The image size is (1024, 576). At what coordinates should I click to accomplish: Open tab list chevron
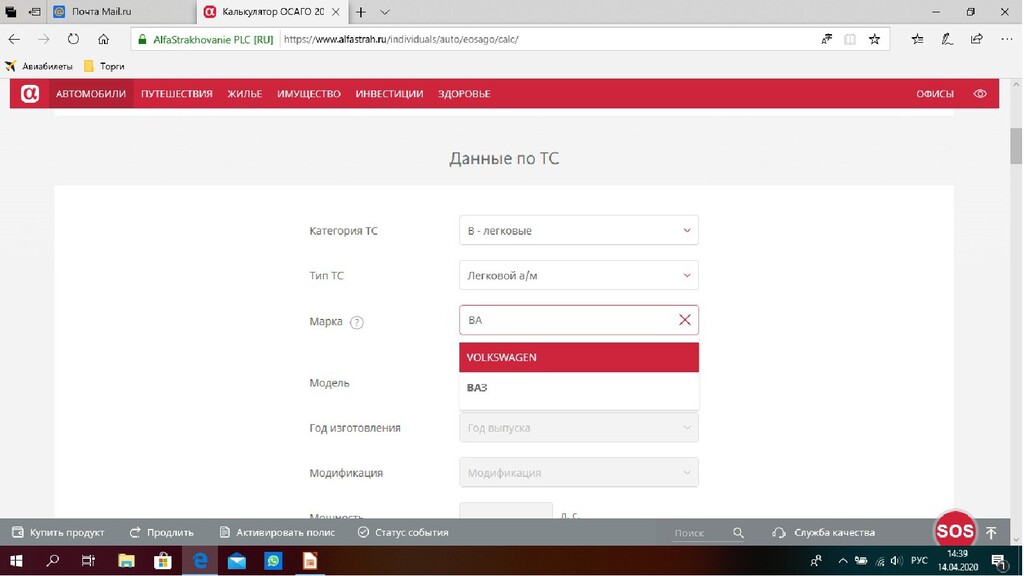(385, 12)
